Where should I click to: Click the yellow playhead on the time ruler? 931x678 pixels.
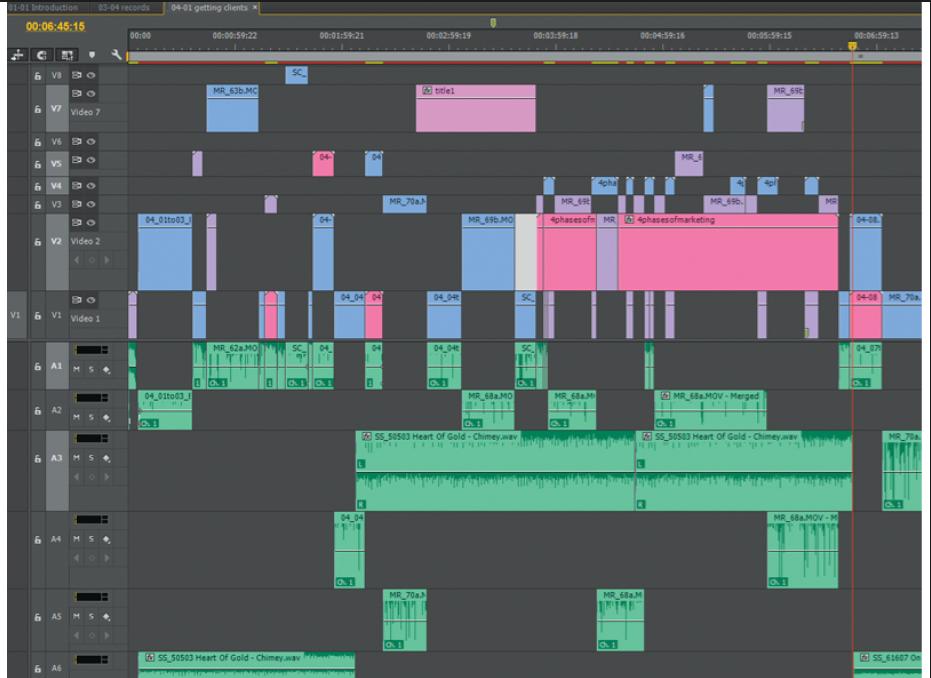tap(852, 46)
